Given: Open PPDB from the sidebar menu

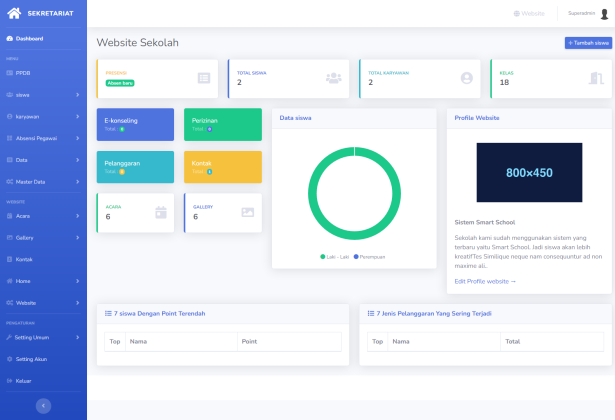Looking at the screenshot, I should [22, 73].
